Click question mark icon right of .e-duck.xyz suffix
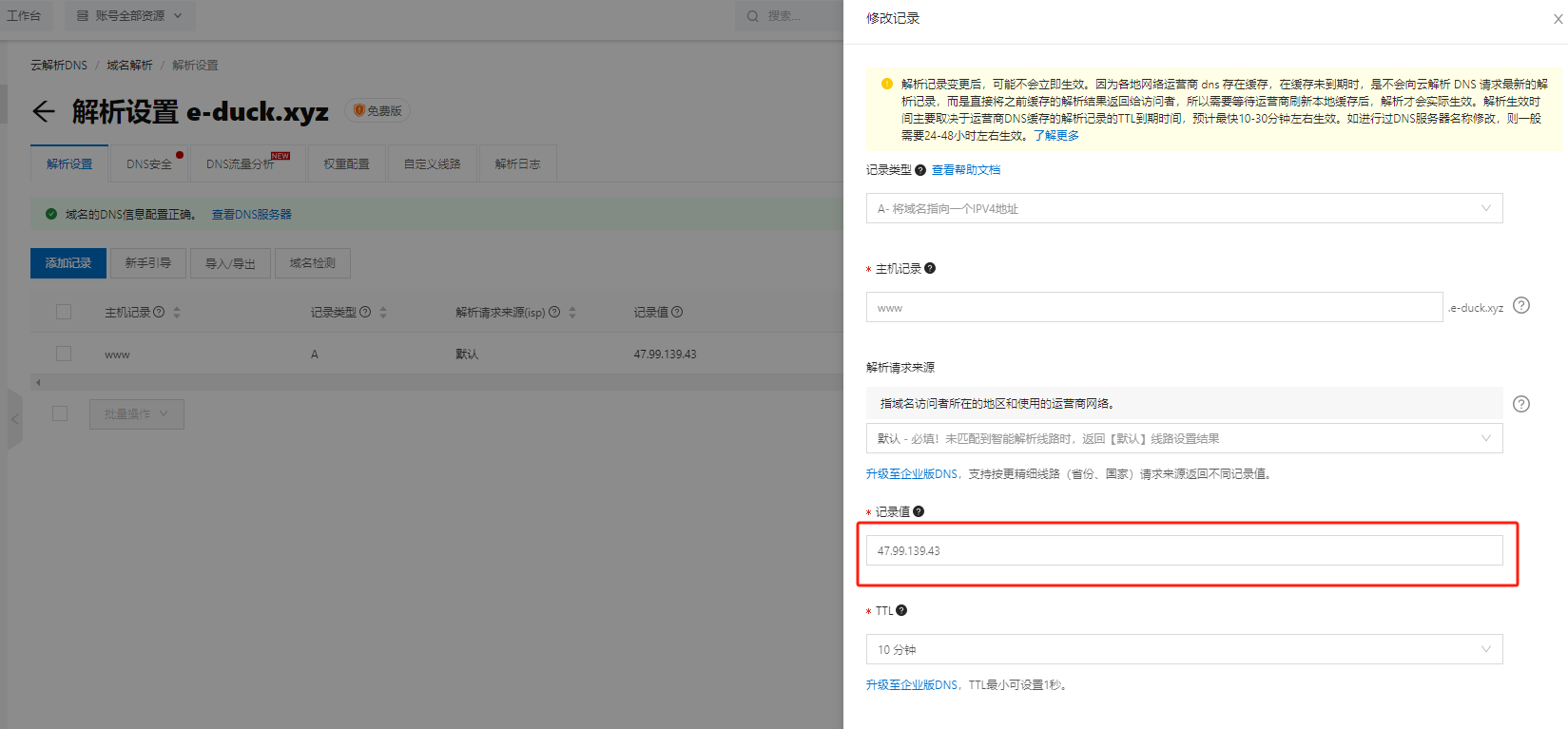 tap(1521, 305)
